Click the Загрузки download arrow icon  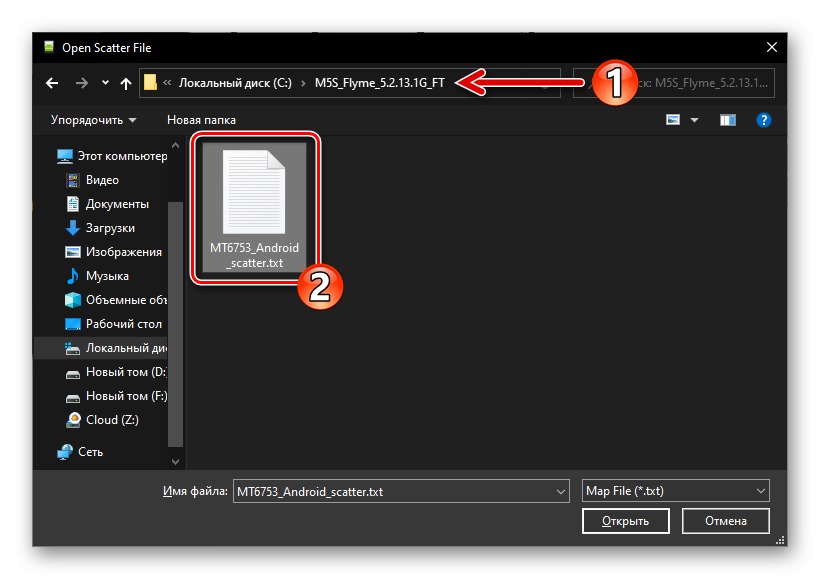[73, 228]
